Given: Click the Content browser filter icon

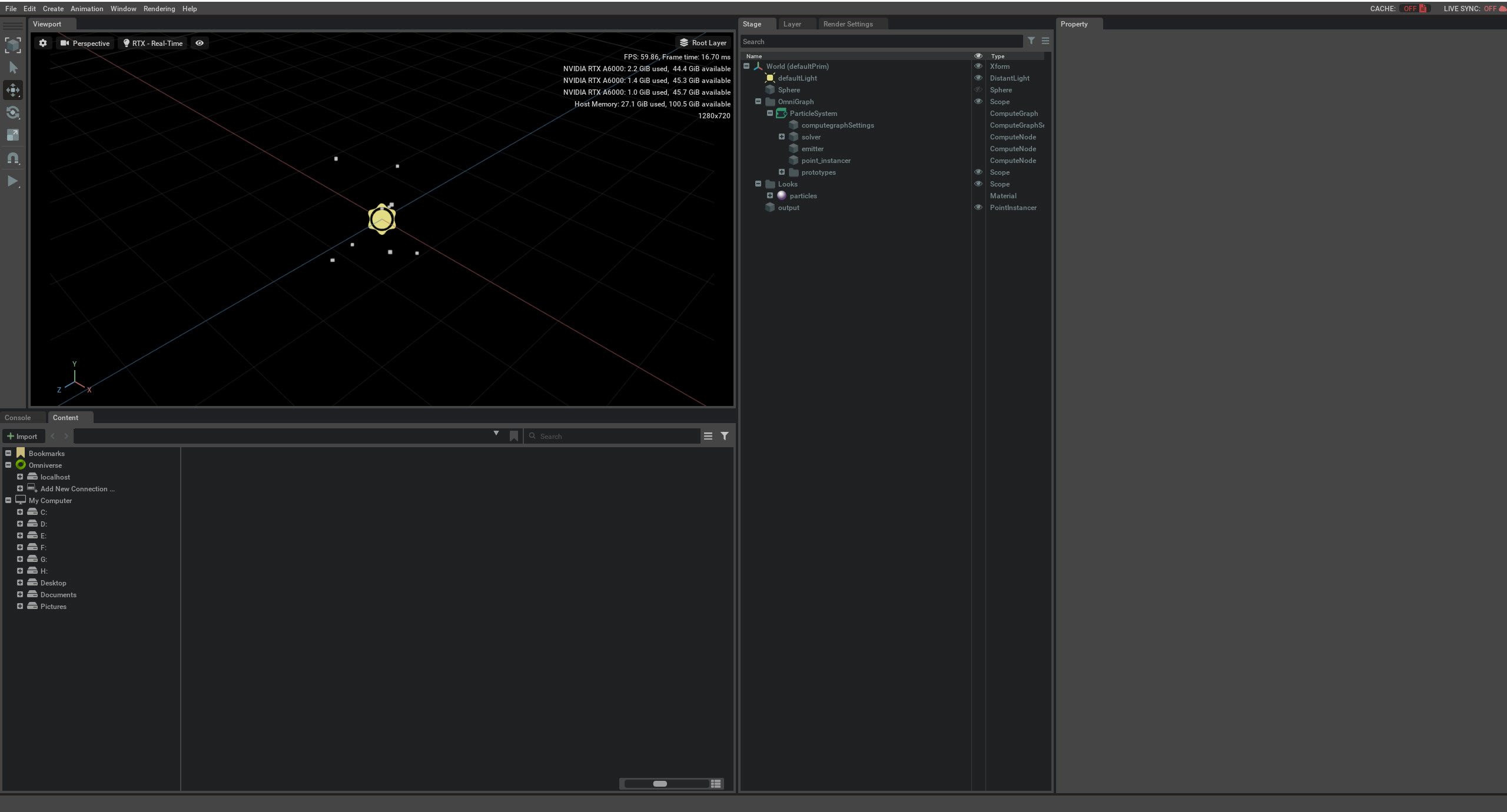Looking at the screenshot, I should pyautogui.click(x=725, y=436).
